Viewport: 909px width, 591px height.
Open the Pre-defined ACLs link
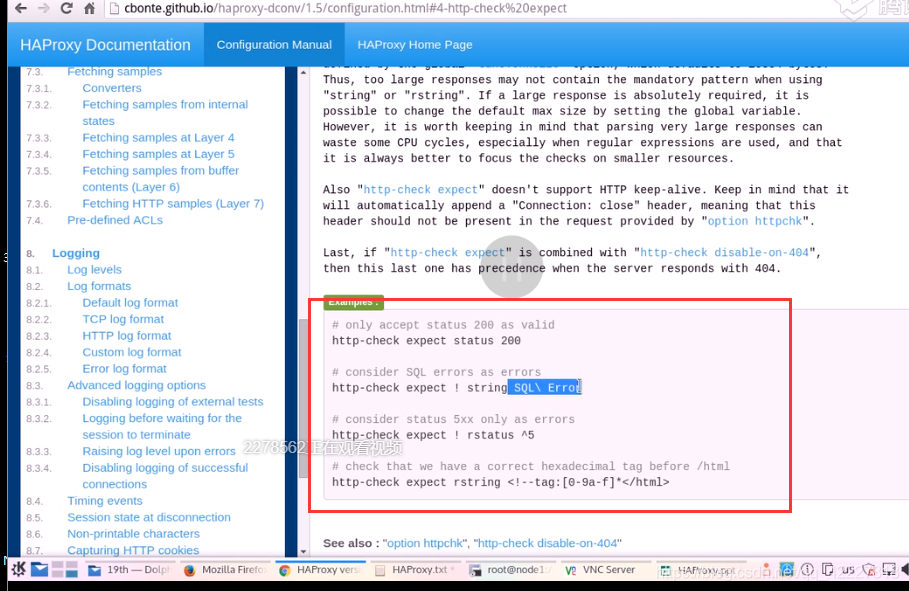pyautogui.click(x=115, y=220)
